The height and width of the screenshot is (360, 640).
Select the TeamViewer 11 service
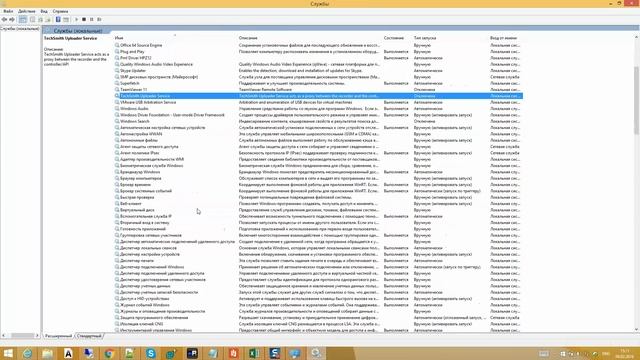click(x=133, y=89)
